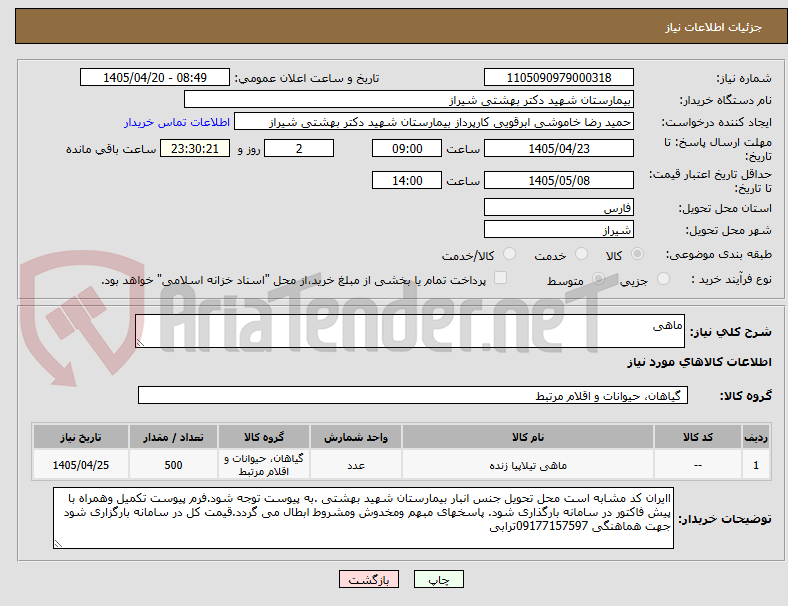The image size is (788, 606).
Task: Click the delivery province field فارس
Action: click(x=558, y=207)
